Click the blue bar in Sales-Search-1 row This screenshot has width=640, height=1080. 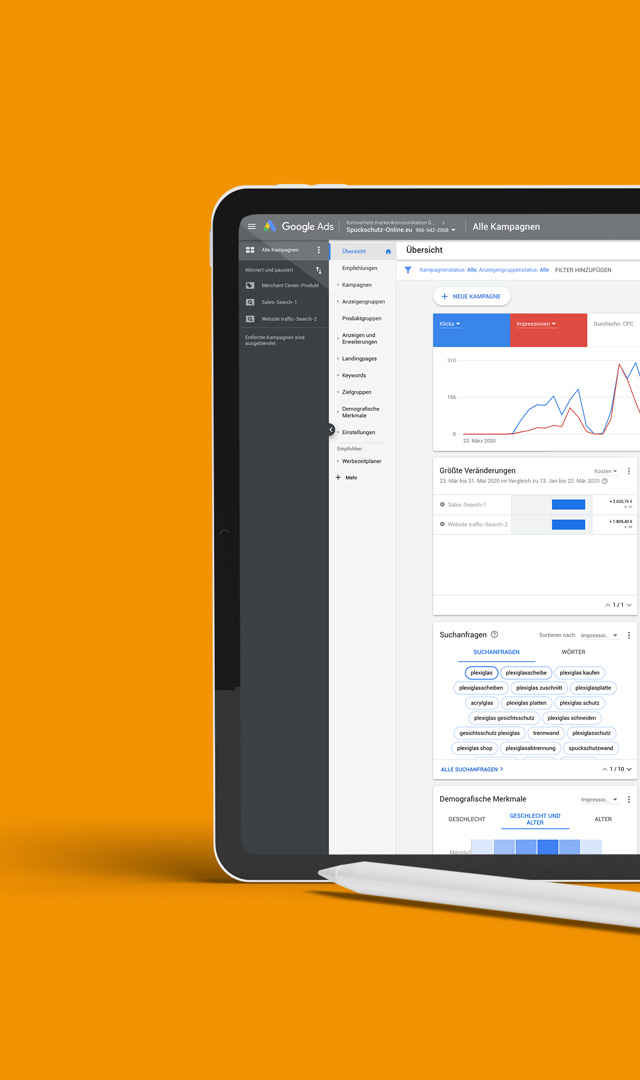(x=568, y=505)
